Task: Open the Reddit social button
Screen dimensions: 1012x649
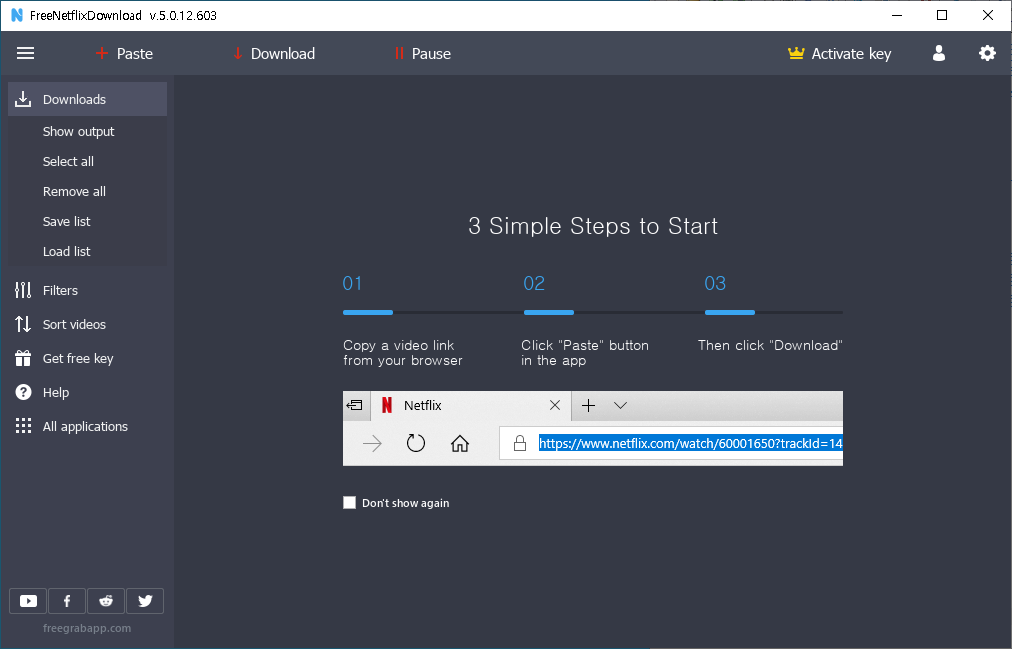Action: [x=106, y=601]
